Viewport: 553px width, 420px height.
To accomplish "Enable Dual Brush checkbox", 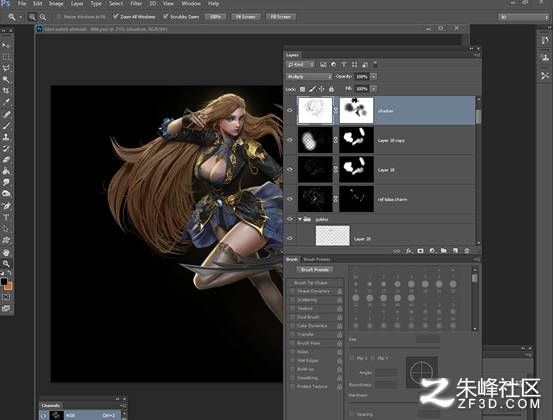I will (292, 317).
